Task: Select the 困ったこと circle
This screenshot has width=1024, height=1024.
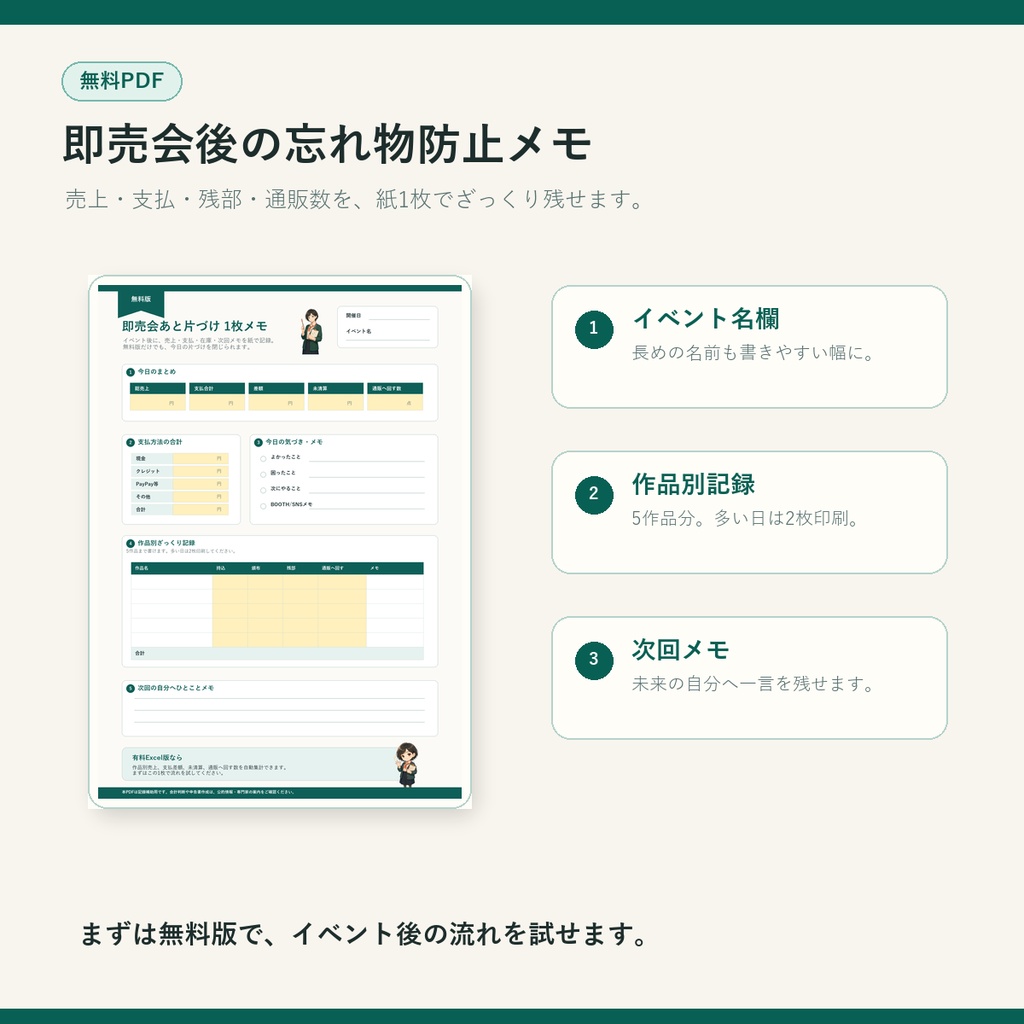Action: 263,475
